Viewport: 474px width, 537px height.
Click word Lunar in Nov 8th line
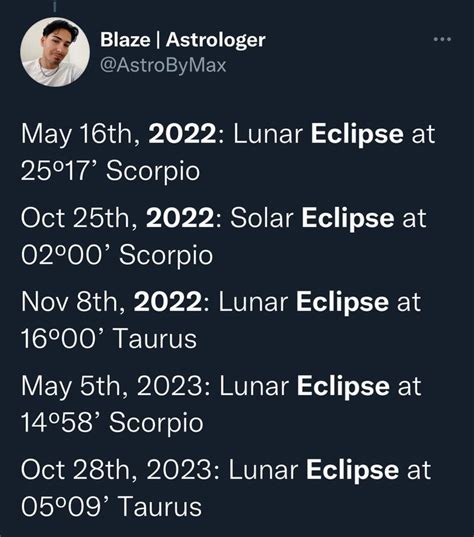(253, 302)
